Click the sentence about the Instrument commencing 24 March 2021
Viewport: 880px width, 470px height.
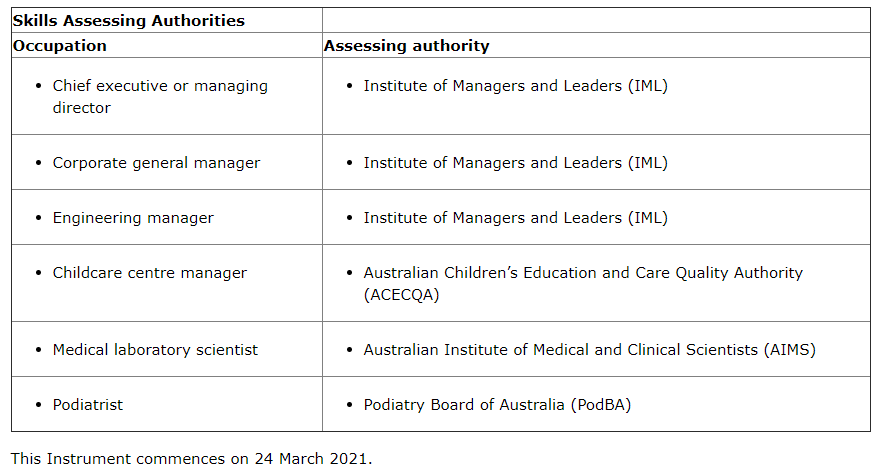pos(191,459)
